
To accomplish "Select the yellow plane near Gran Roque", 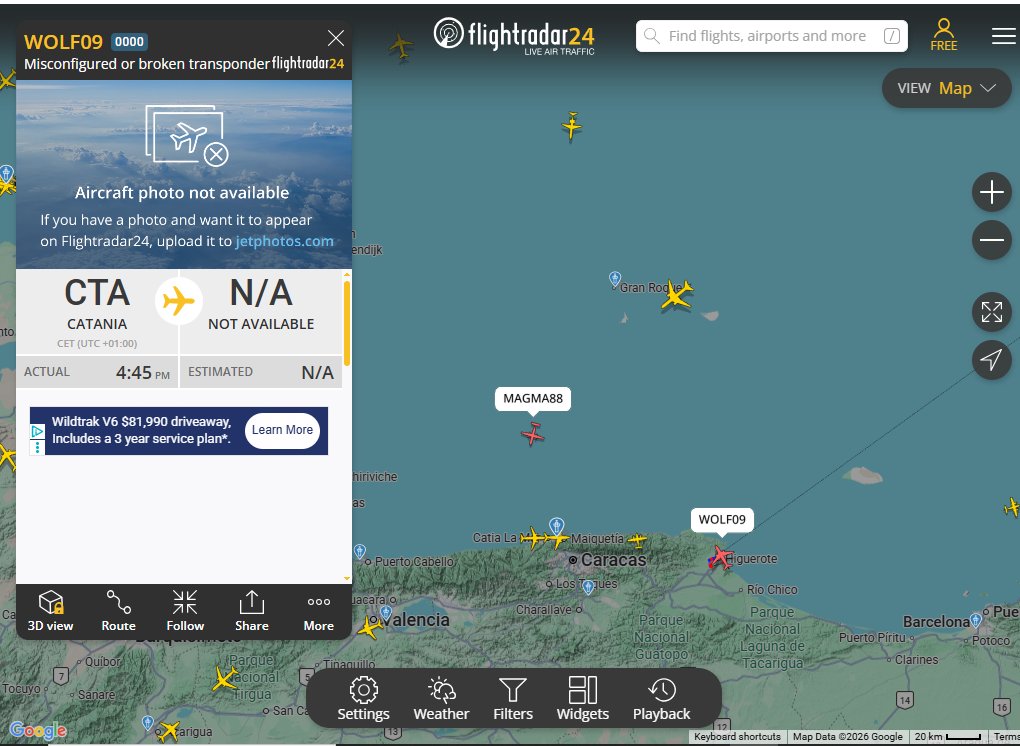I will click(677, 295).
